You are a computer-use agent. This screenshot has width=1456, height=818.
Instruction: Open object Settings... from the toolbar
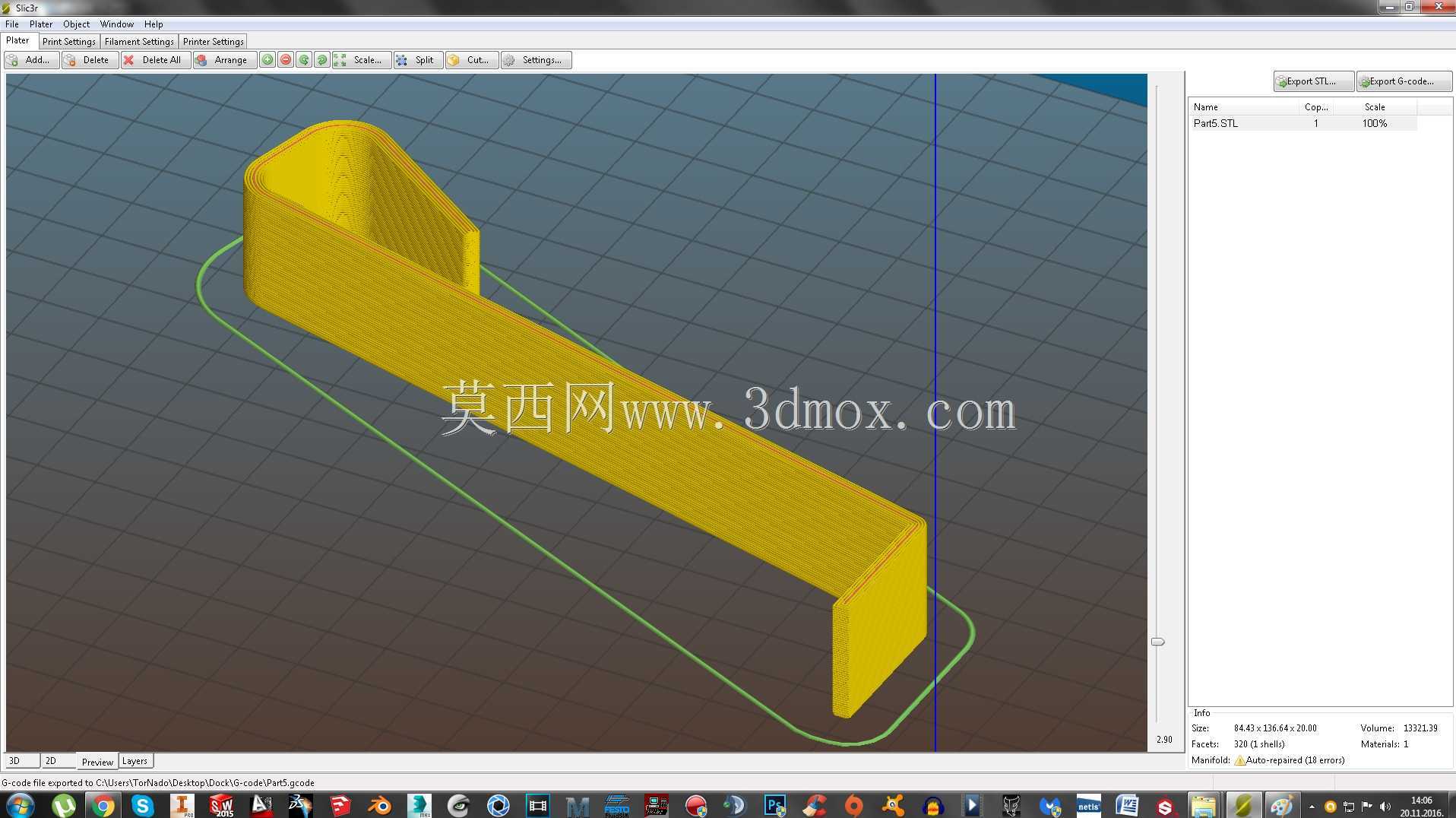click(x=536, y=60)
